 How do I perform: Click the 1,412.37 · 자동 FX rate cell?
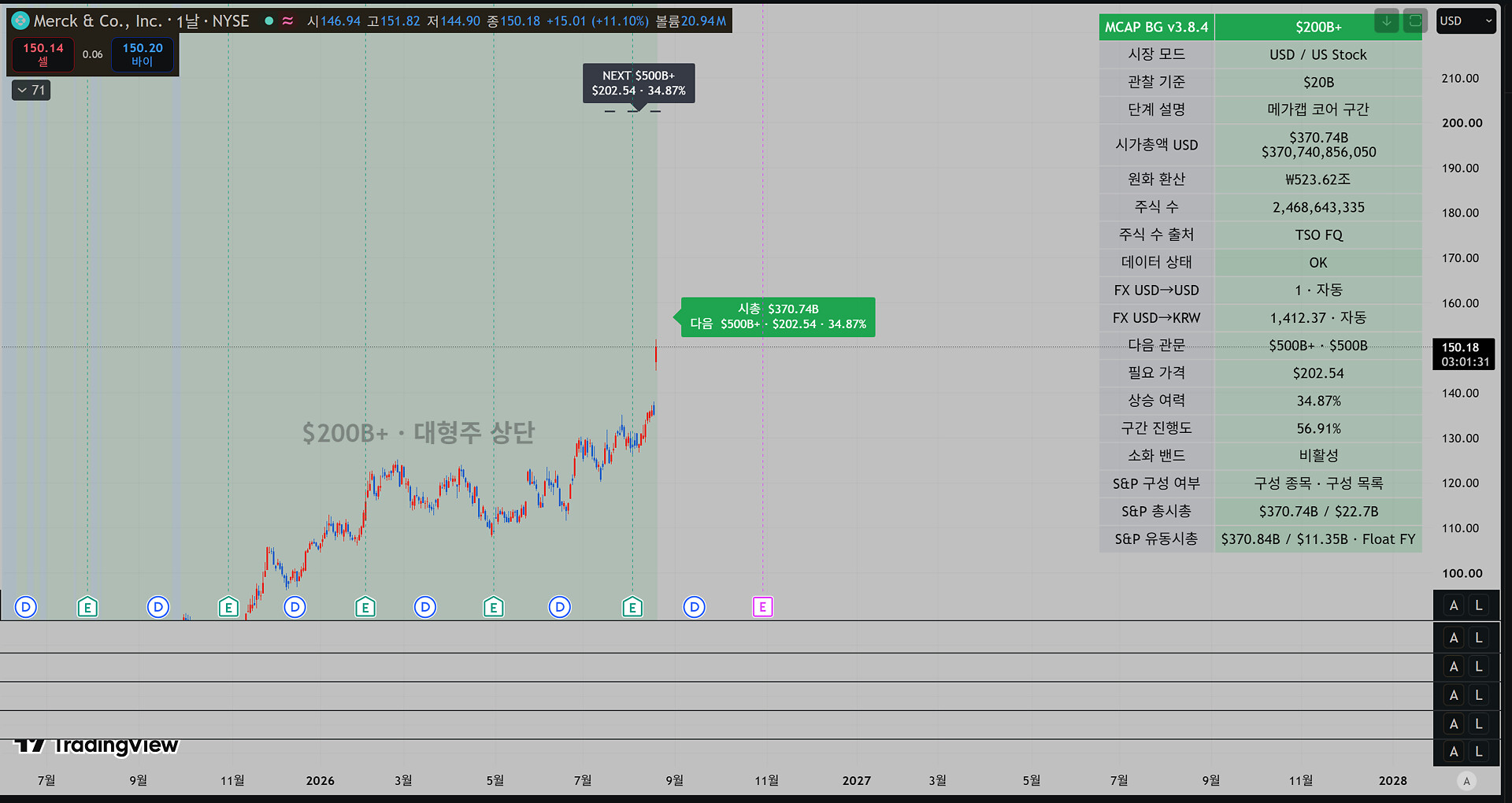tap(1318, 317)
